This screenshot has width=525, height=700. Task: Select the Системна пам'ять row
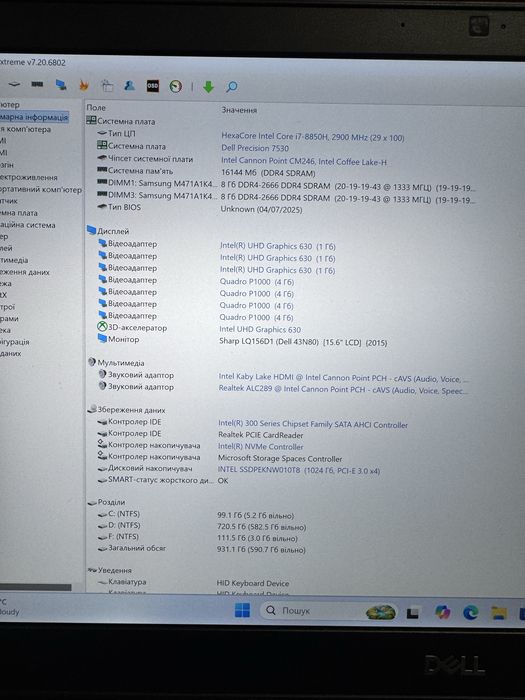206,172
